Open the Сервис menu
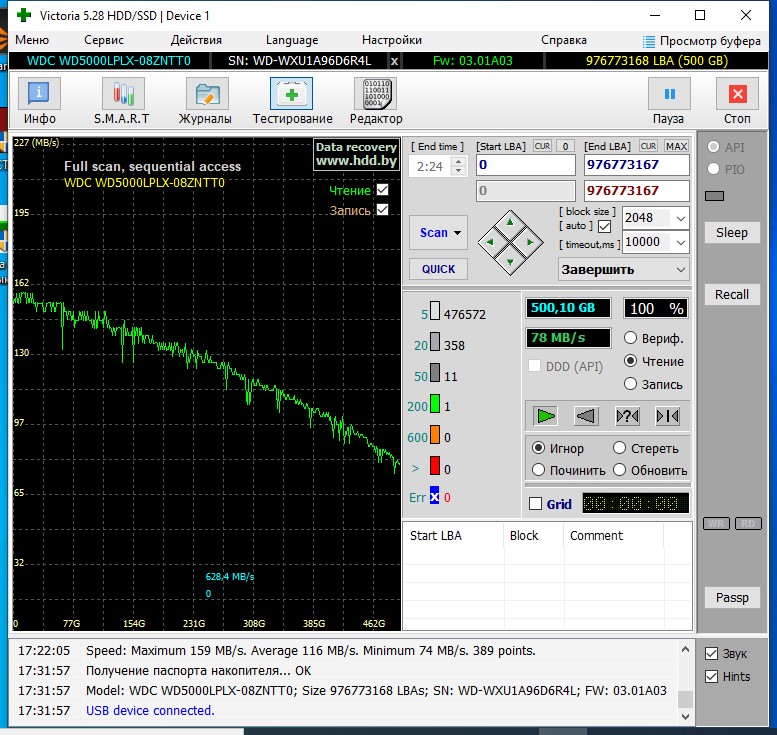This screenshot has height=735, width=777. click(x=104, y=40)
